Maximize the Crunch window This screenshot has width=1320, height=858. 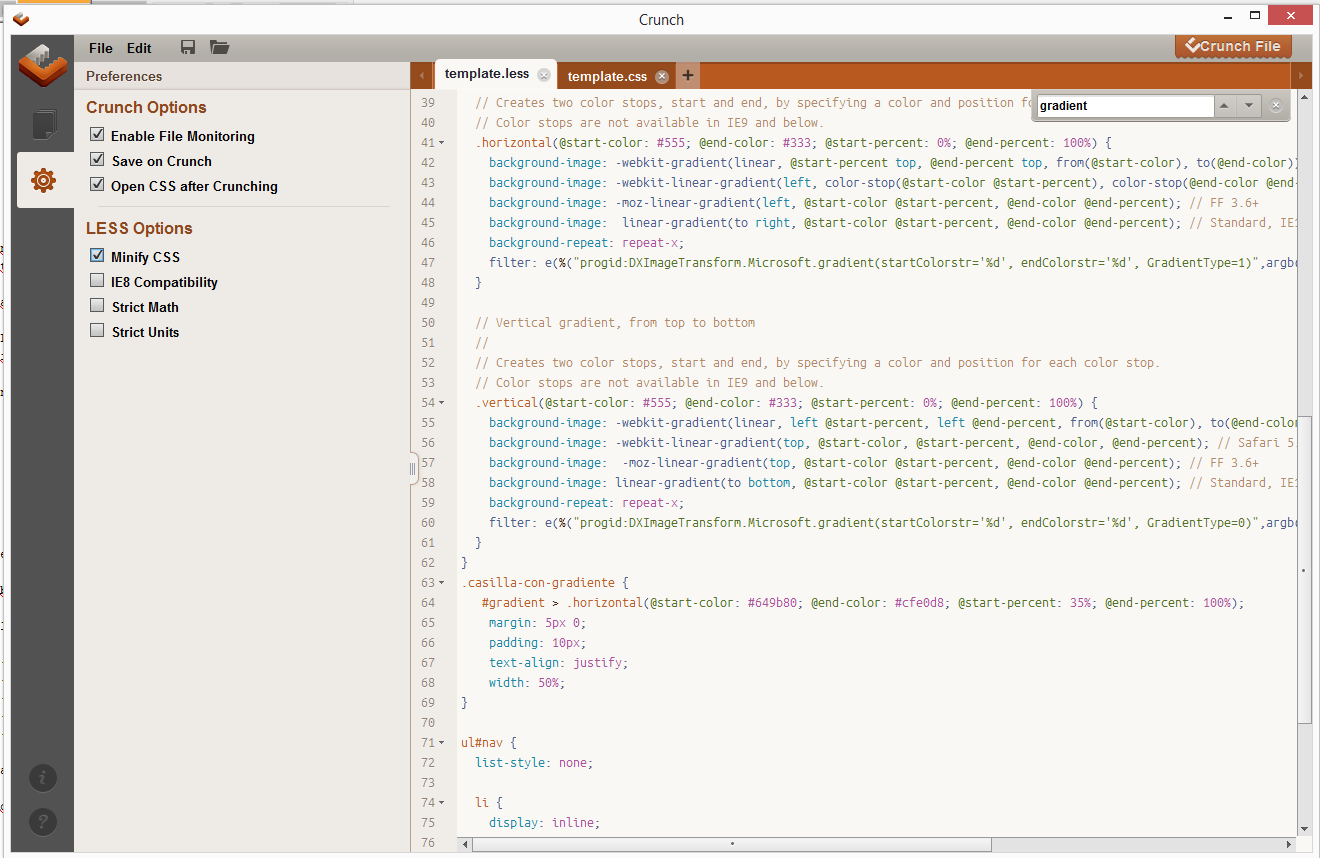[x=1255, y=16]
